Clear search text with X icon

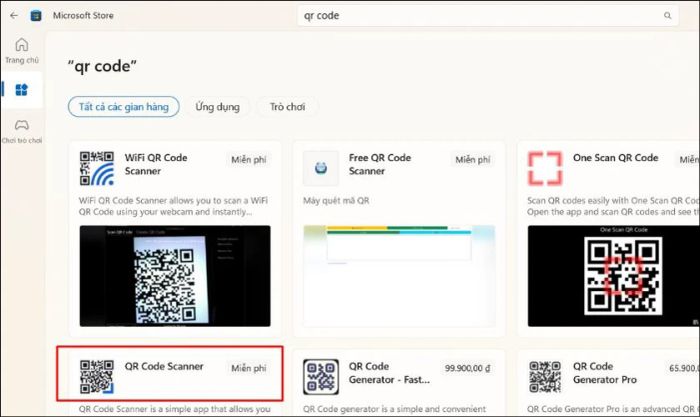(x=650, y=16)
